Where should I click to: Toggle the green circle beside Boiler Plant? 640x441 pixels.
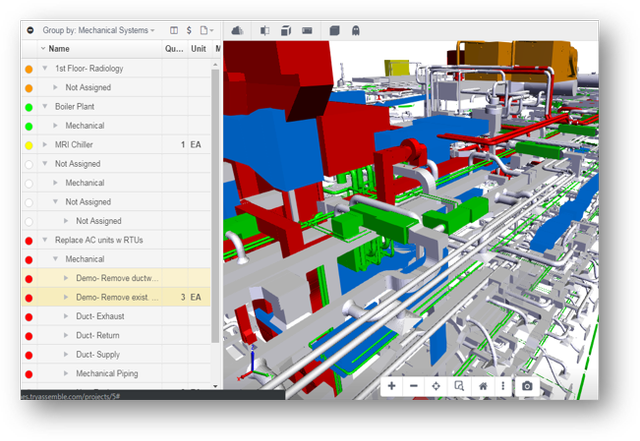[x=29, y=107]
